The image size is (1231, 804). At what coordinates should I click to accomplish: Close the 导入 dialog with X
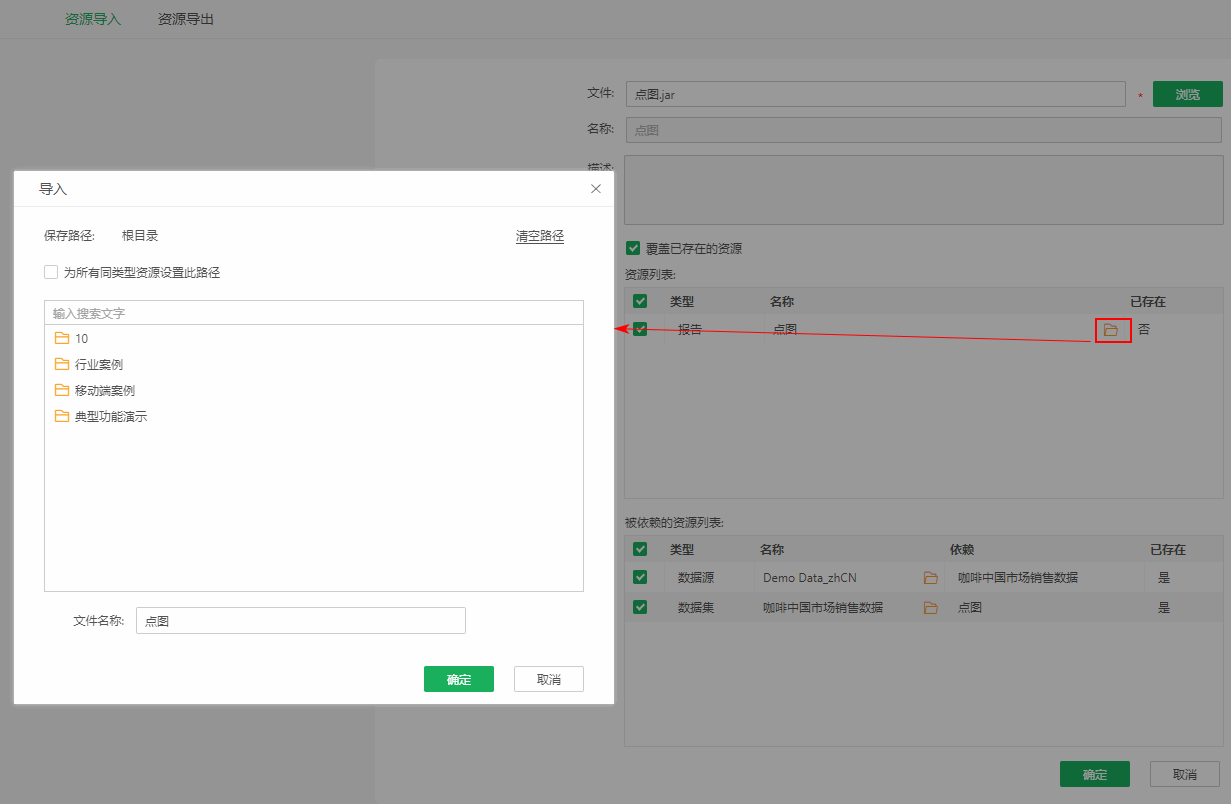596,188
